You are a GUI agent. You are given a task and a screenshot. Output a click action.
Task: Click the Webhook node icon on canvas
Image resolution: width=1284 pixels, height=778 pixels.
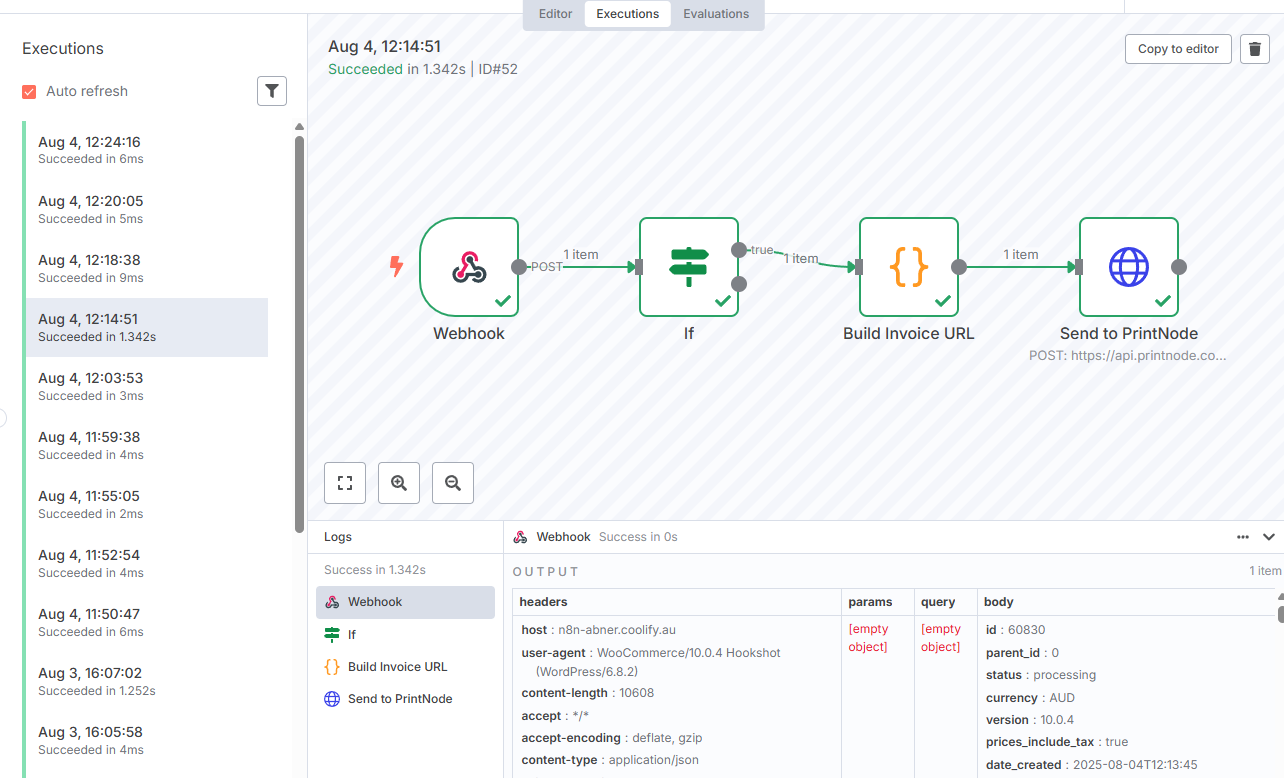(x=468, y=267)
